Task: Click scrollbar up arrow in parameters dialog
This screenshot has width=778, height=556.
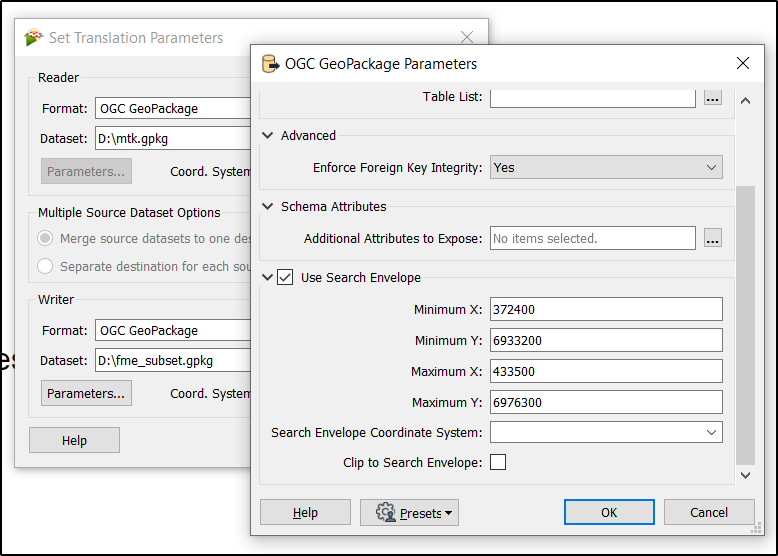Action: pyautogui.click(x=745, y=101)
